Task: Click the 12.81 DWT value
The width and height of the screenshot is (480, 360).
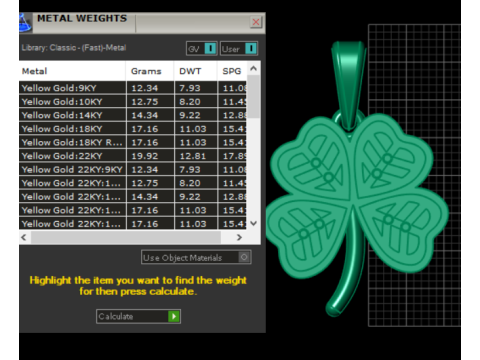Action: click(x=193, y=156)
